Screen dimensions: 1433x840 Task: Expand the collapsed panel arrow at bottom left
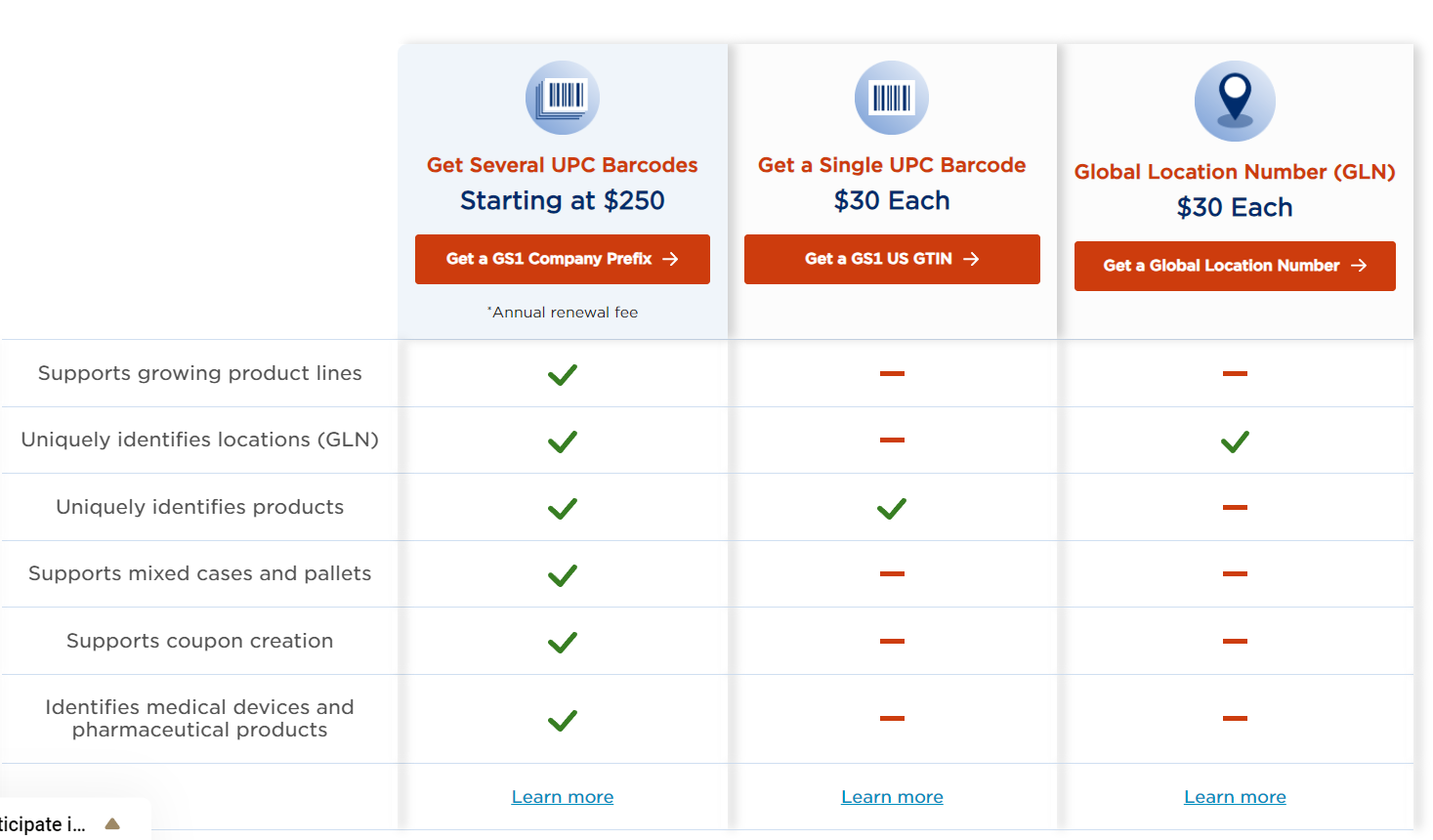pos(112,823)
